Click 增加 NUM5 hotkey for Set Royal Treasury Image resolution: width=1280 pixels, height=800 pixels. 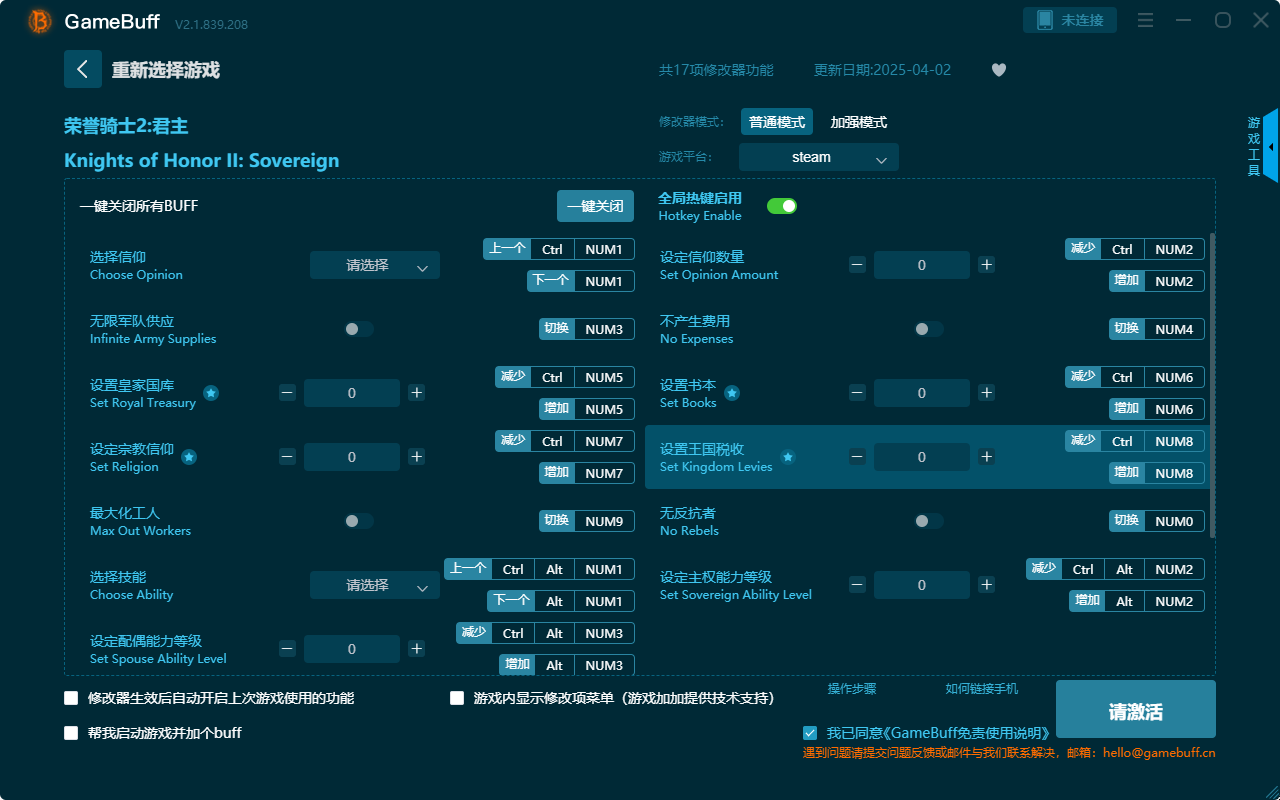(x=587, y=409)
